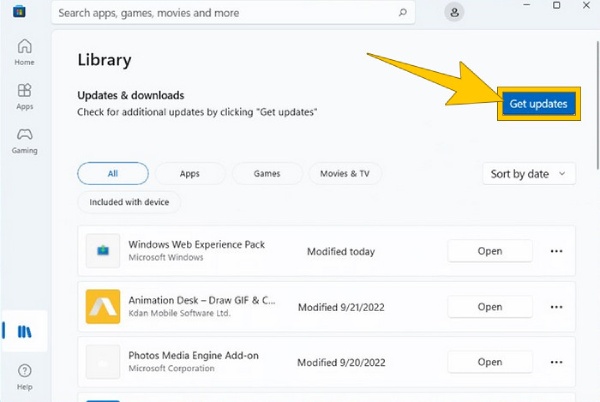Image resolution: width=600 pixels, height=402 pixels.
Task: Maximize the Microsoft Store window
Action: coord(557,5)
